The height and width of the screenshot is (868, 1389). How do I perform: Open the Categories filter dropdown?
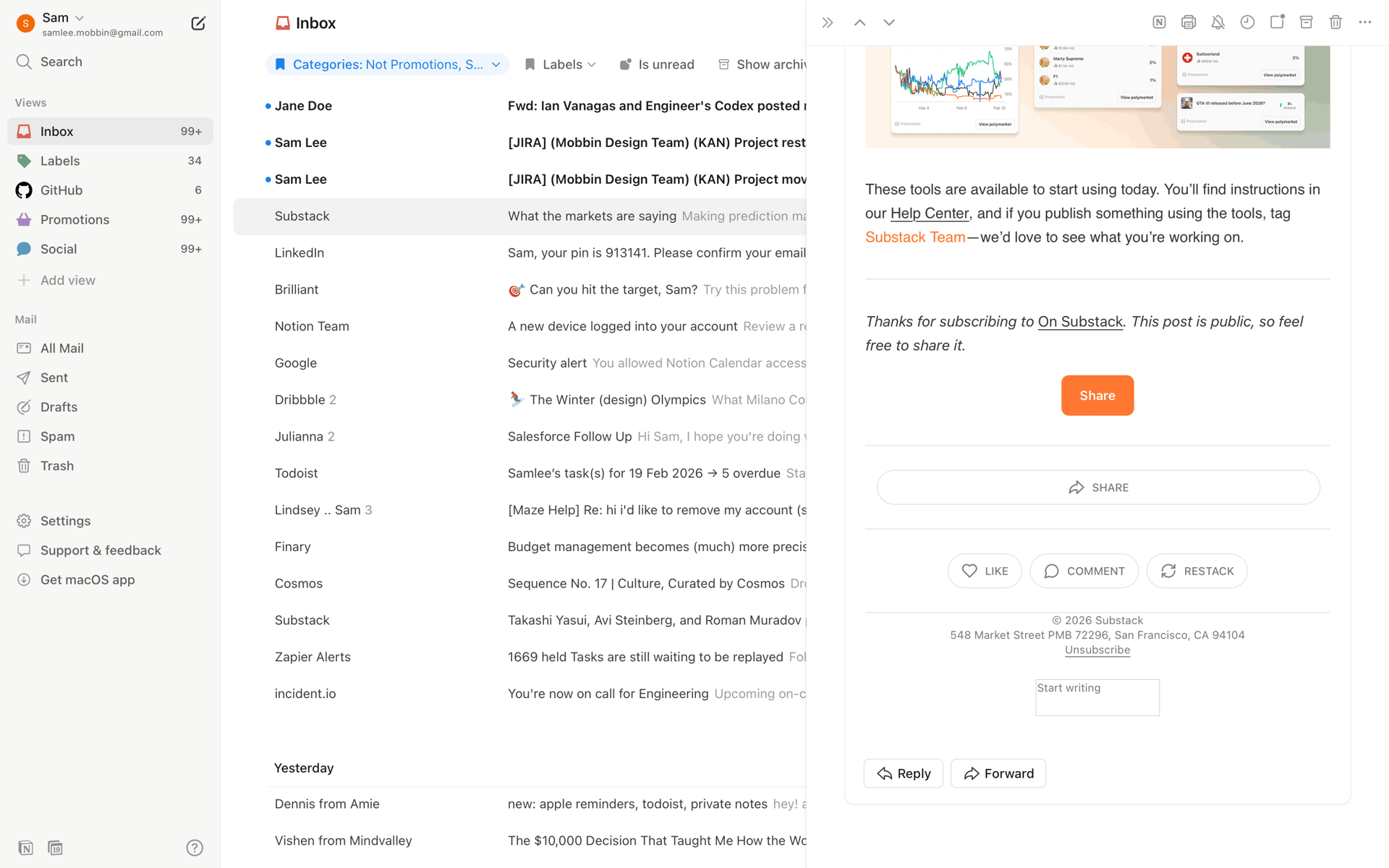388,64
